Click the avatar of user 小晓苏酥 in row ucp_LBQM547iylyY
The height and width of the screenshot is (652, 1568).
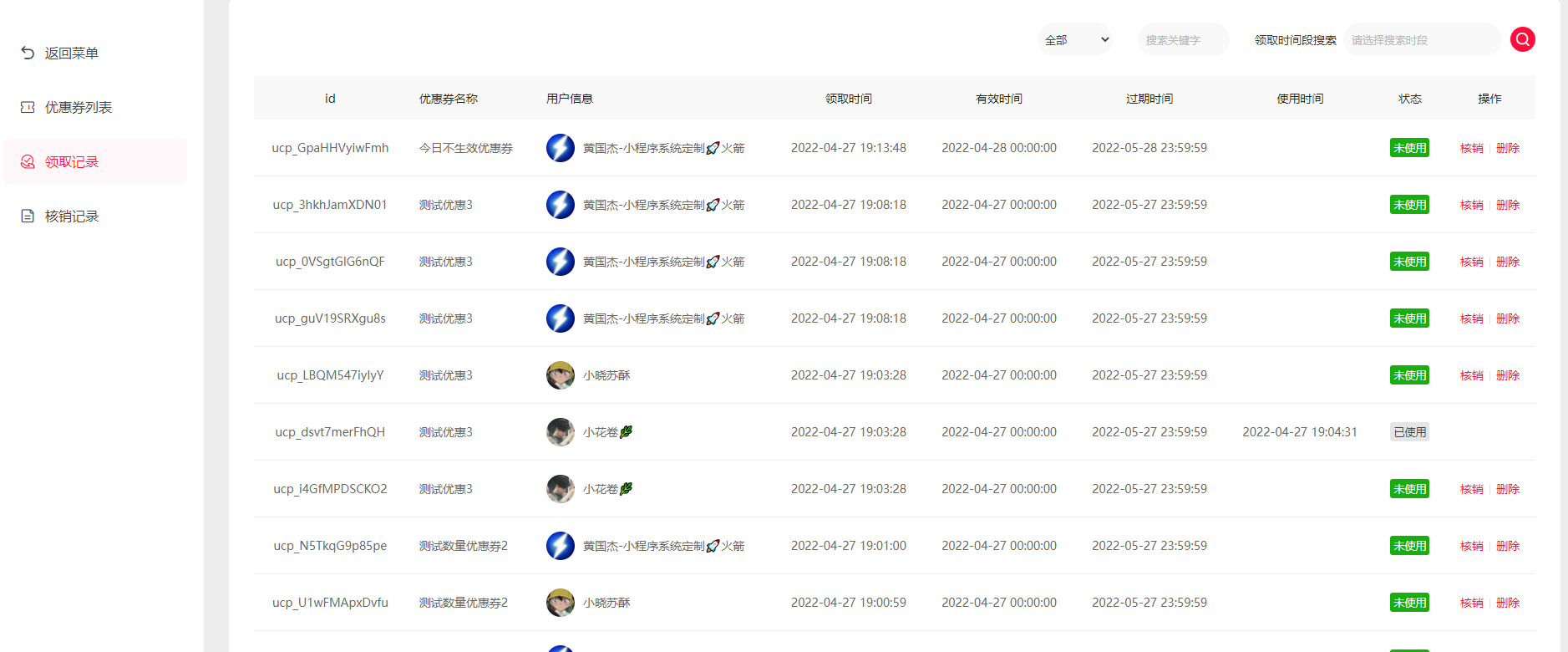560,375
